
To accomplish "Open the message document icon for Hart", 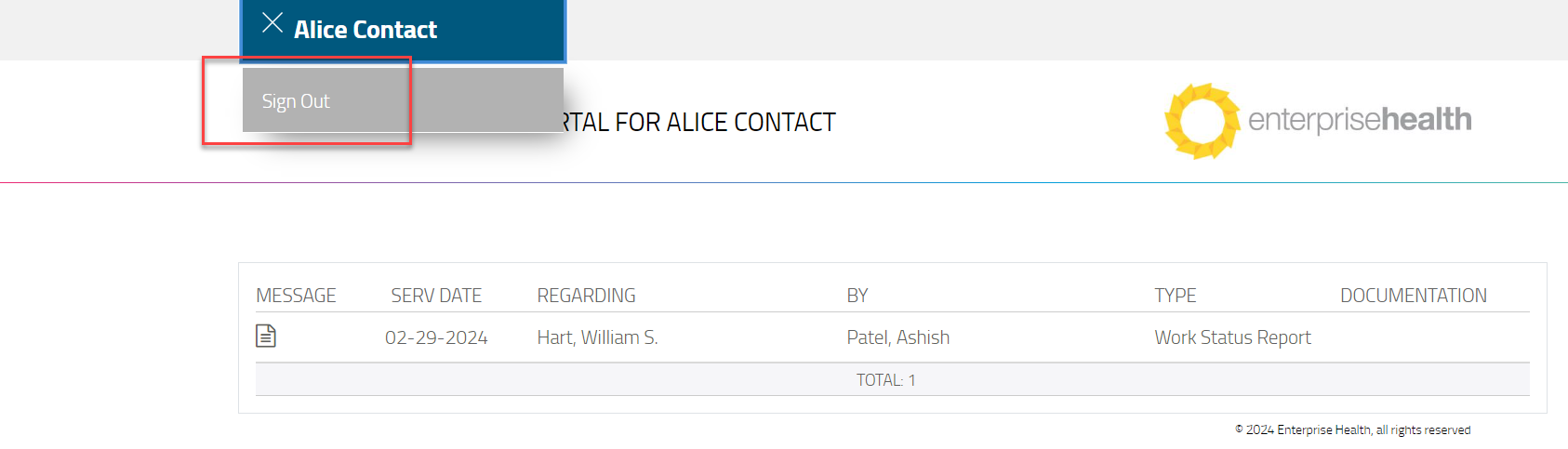I will click(266, 336).
